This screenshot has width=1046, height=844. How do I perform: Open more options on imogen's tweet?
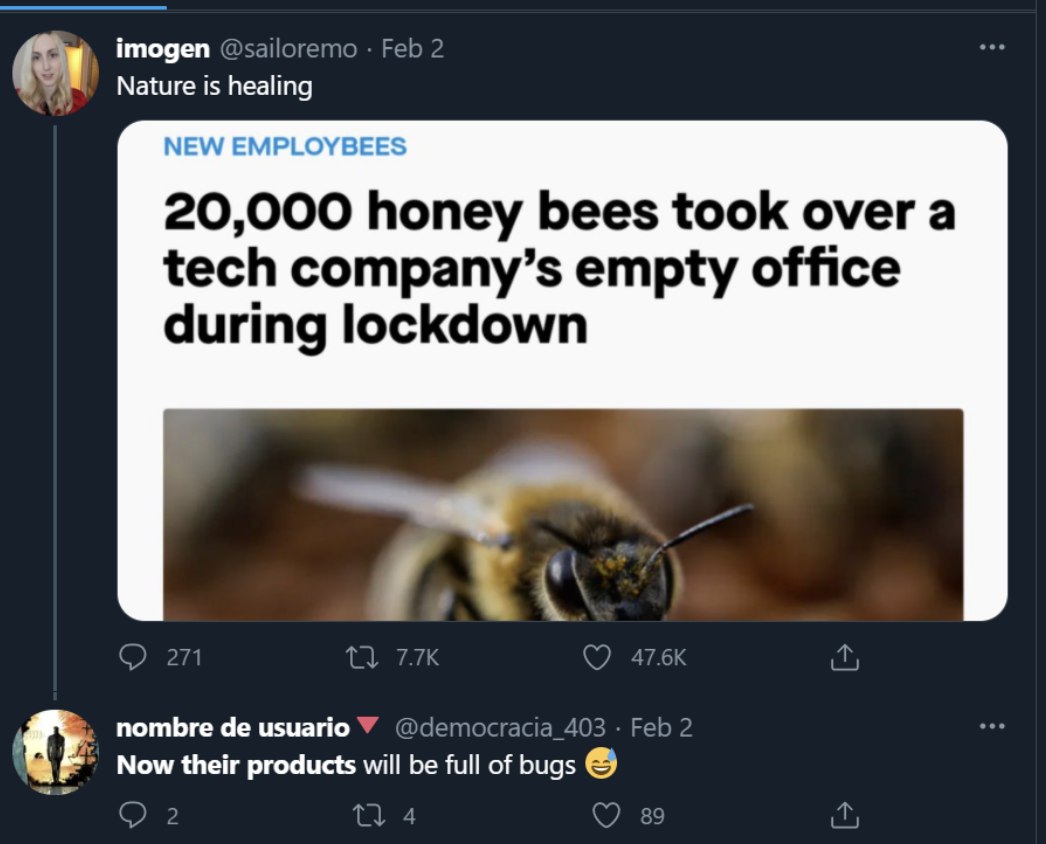coord(992,47)
